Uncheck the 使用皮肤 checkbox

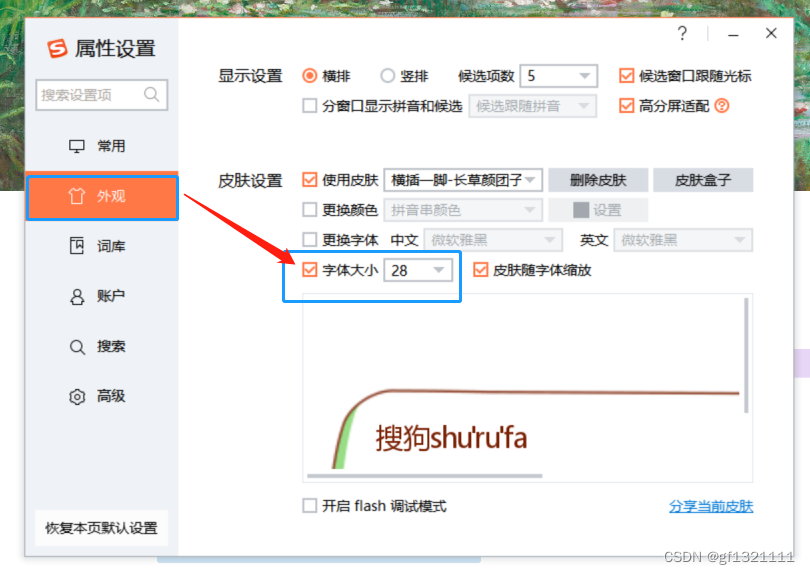(x=309, y=180)
